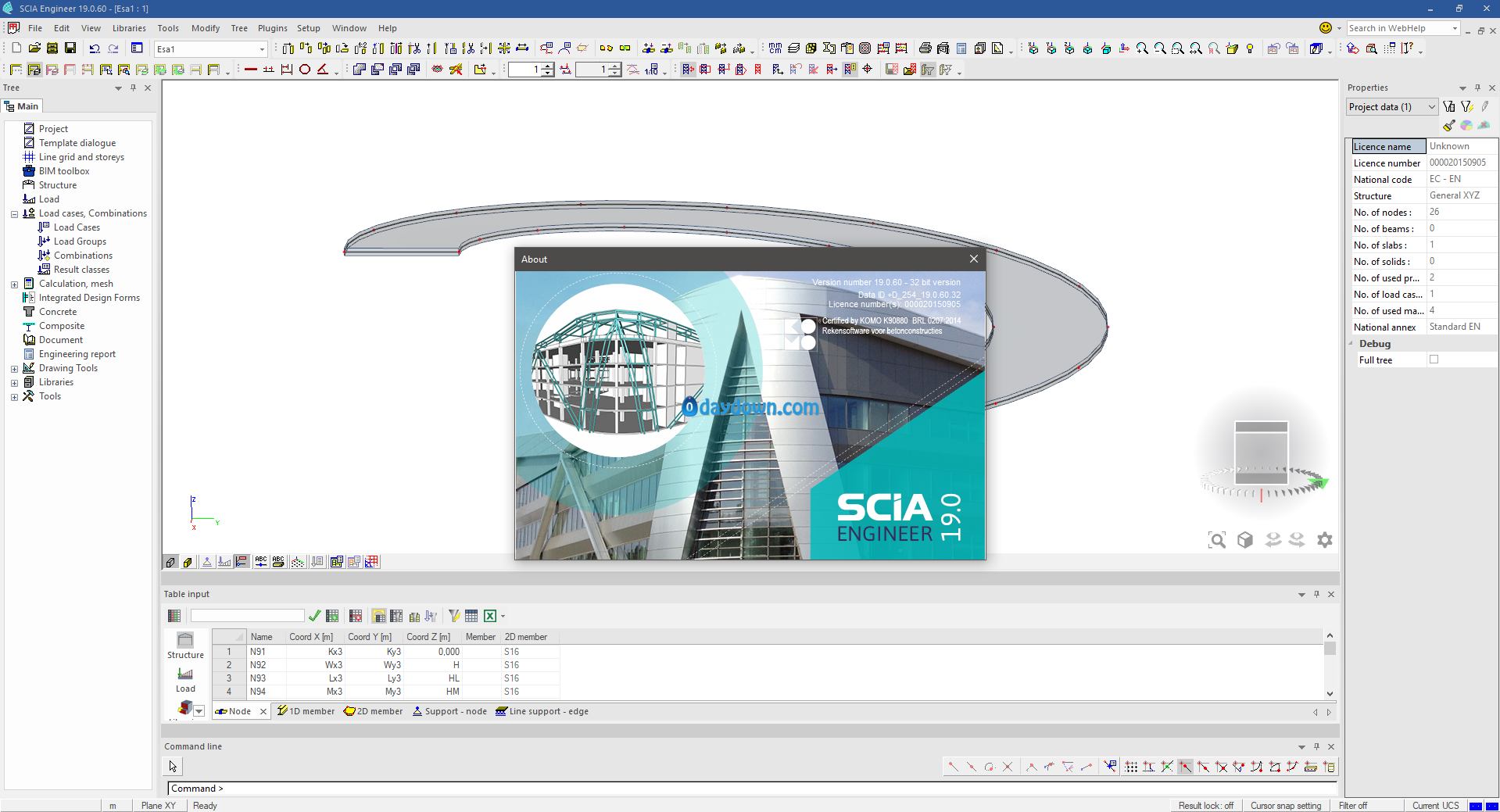Screen dimensions: 1500x812
Task: Open the File menu
Action: tap(35, 28)
